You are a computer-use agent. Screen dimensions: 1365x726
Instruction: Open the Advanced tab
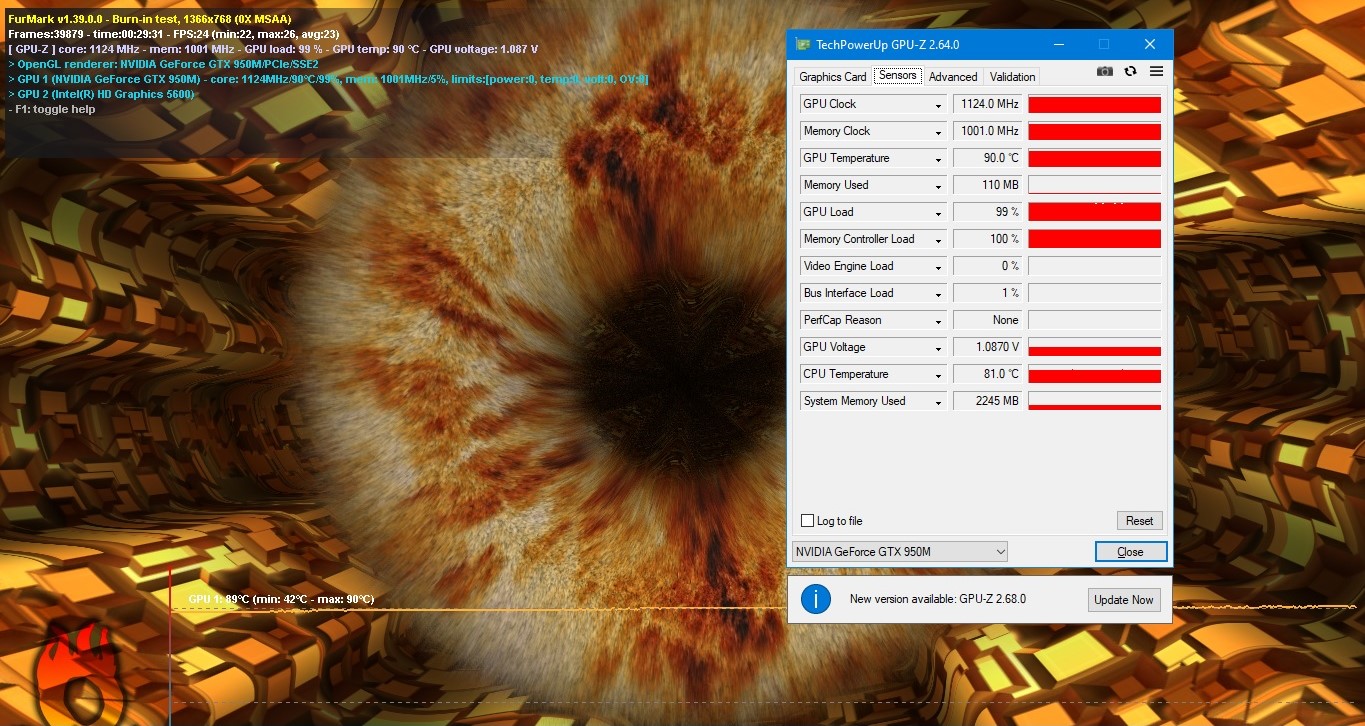pos(952,77)
